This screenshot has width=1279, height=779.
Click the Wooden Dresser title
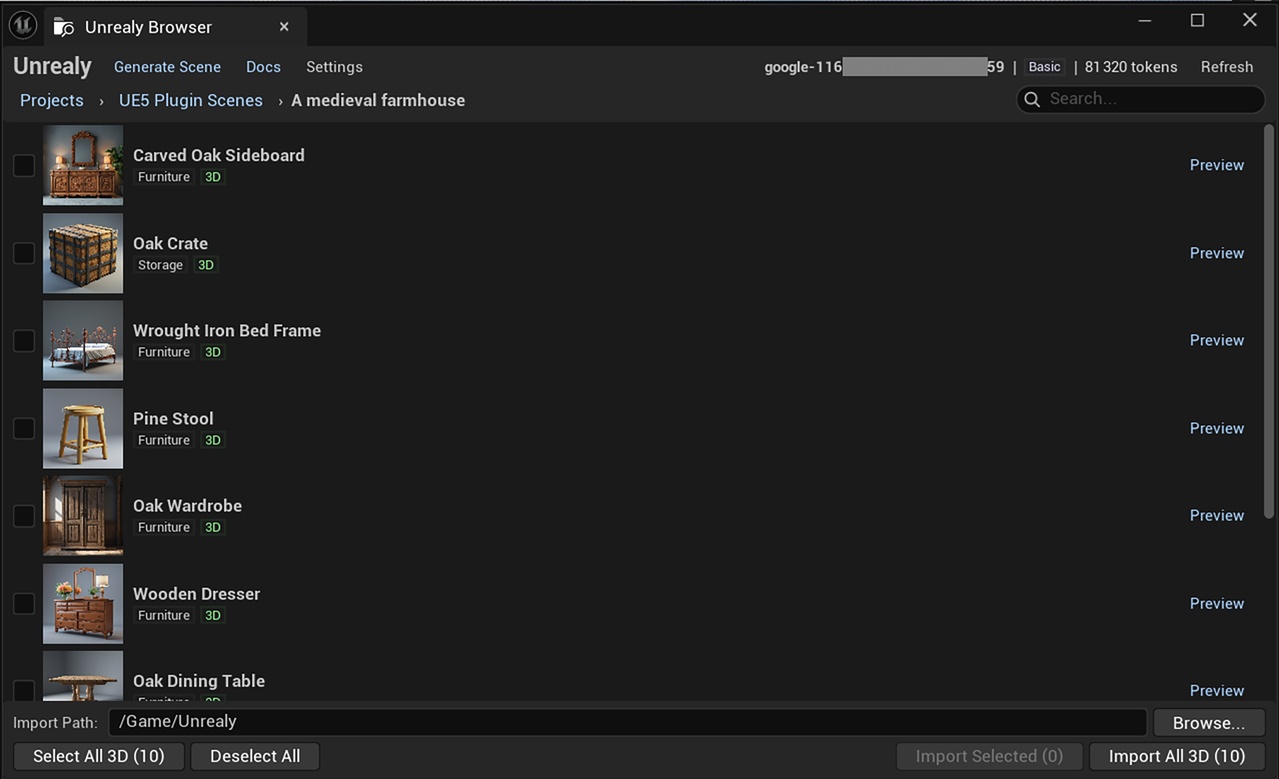coord(197,593)
